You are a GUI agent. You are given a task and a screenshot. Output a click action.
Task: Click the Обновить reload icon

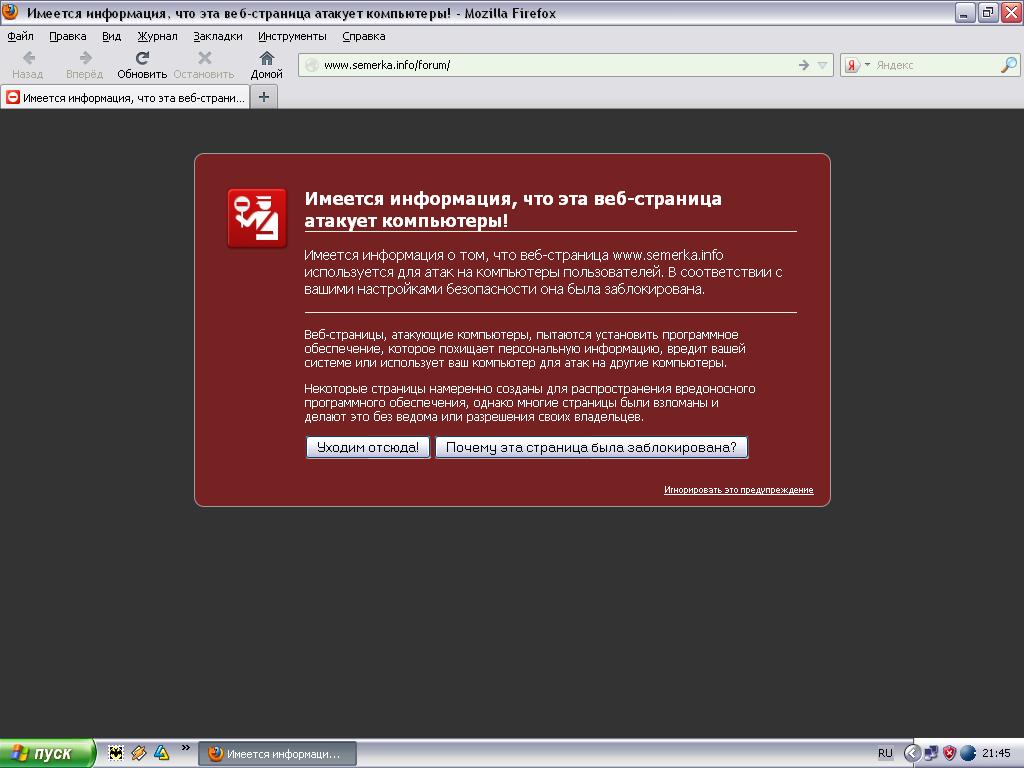pyautogui.click(x=142, y=59)
